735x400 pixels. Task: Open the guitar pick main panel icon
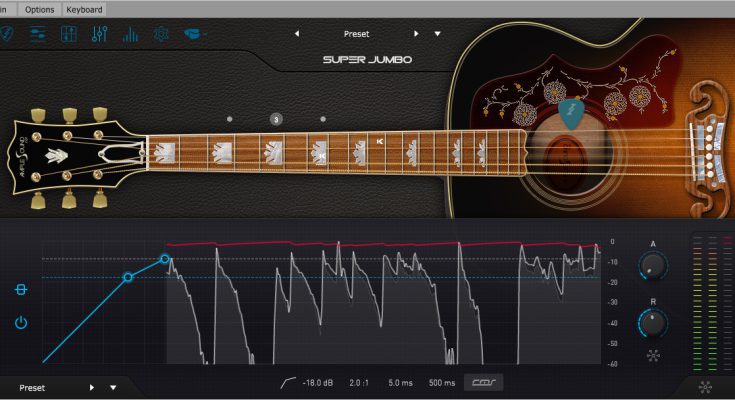(x=8, y=34)
